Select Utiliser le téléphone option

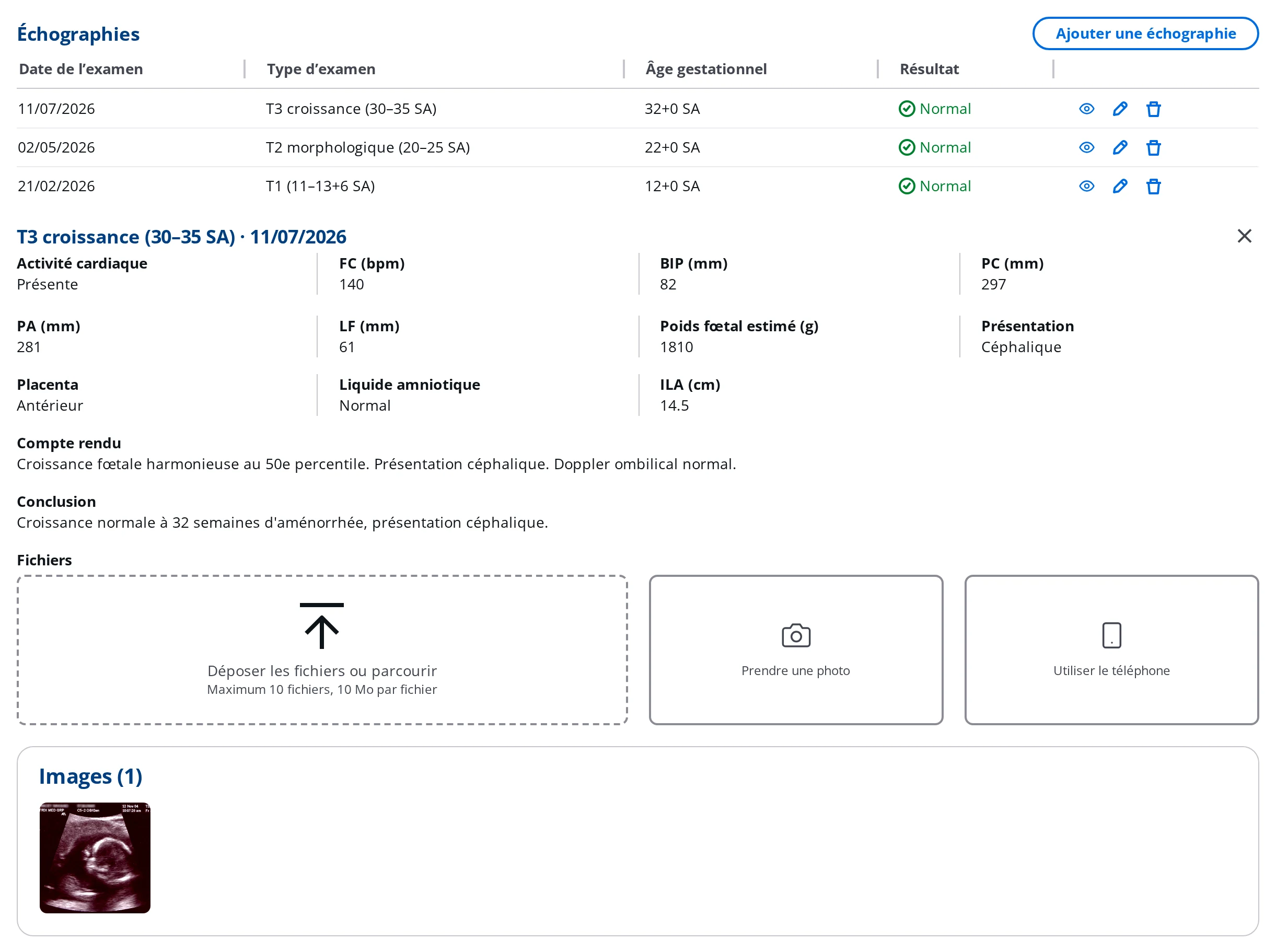pyautogui.click(x=1111, y=649)
